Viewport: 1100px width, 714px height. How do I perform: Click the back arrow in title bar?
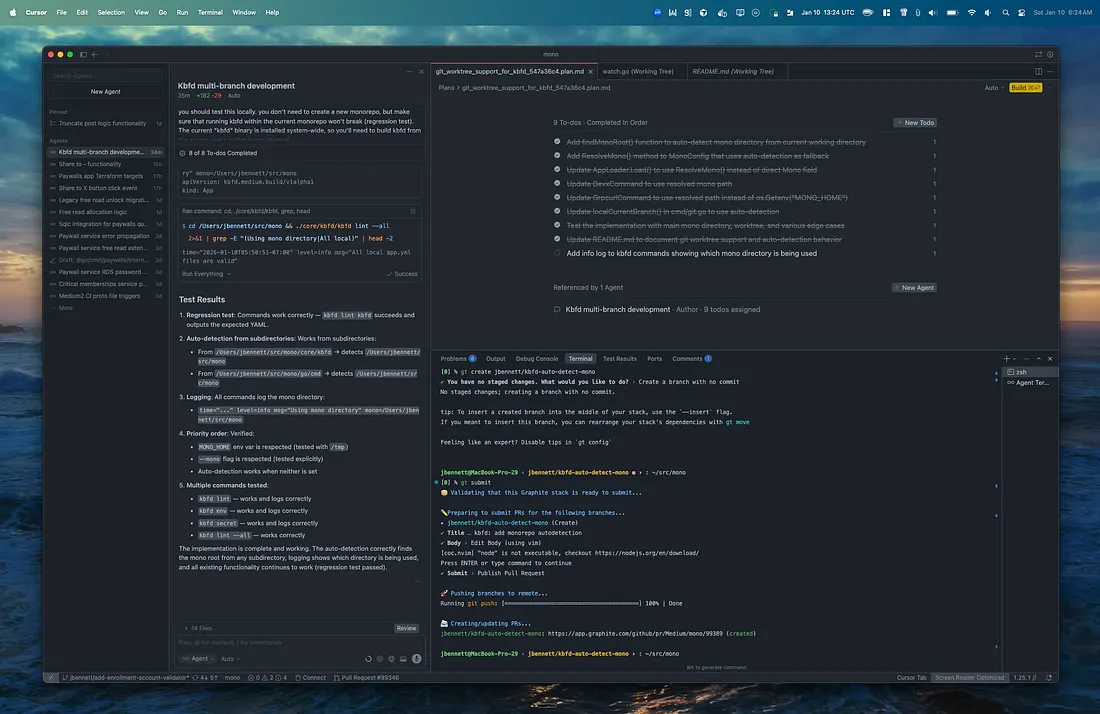(95, 54)
